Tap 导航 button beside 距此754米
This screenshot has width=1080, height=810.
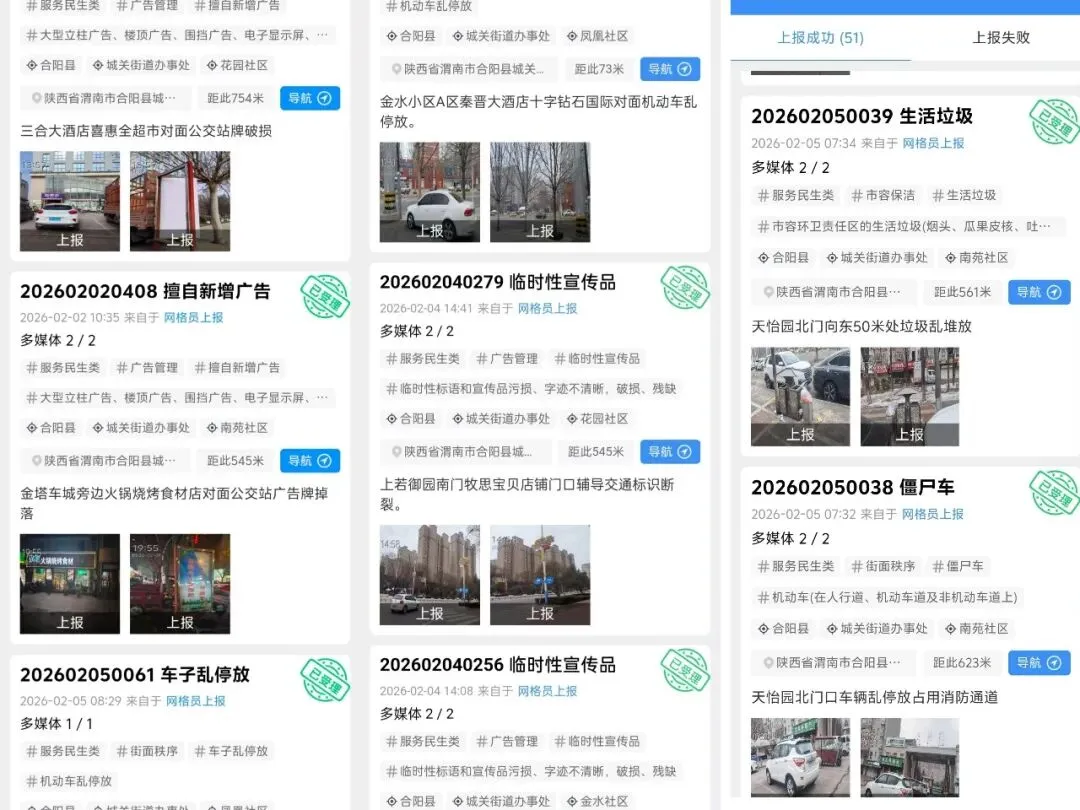[x=310, y=98]
